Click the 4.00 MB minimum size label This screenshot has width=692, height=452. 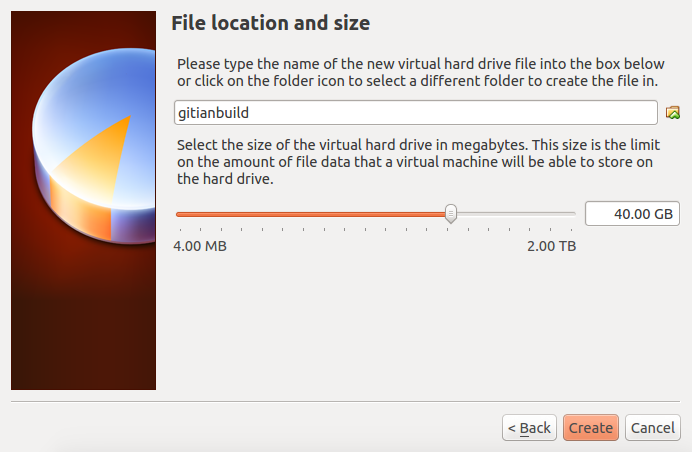(200, 246)
